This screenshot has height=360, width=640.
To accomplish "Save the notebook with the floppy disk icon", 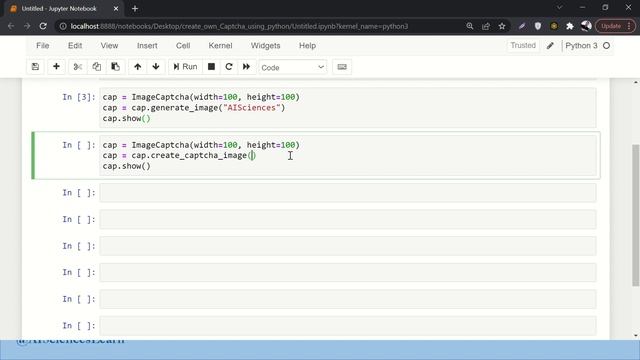I will (36, 67).
